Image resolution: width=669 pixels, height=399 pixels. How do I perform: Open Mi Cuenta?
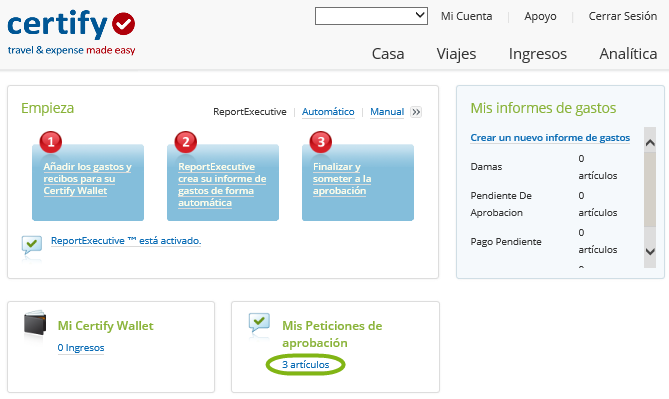[466, 16]
